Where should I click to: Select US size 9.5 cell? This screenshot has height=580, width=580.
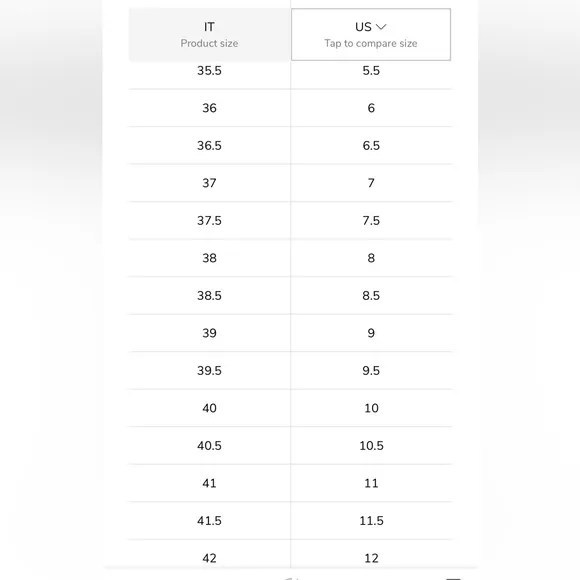(x=371, y=371)
